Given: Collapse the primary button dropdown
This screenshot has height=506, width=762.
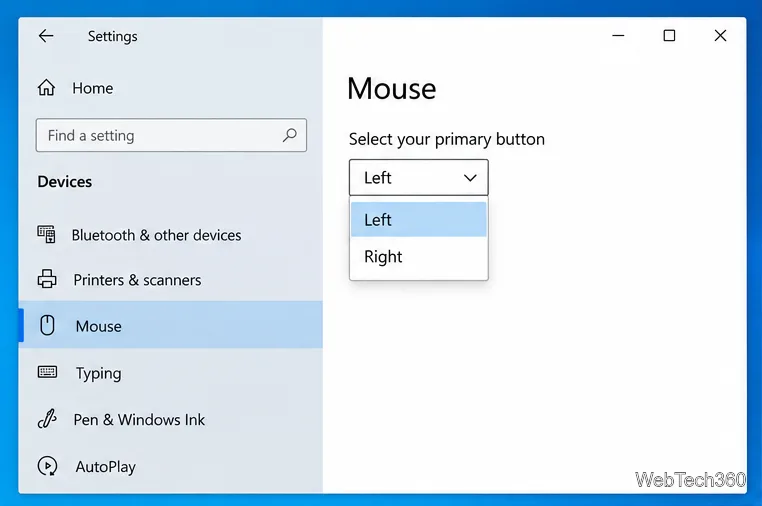Looking at the screenshot, I should [418, 177].
